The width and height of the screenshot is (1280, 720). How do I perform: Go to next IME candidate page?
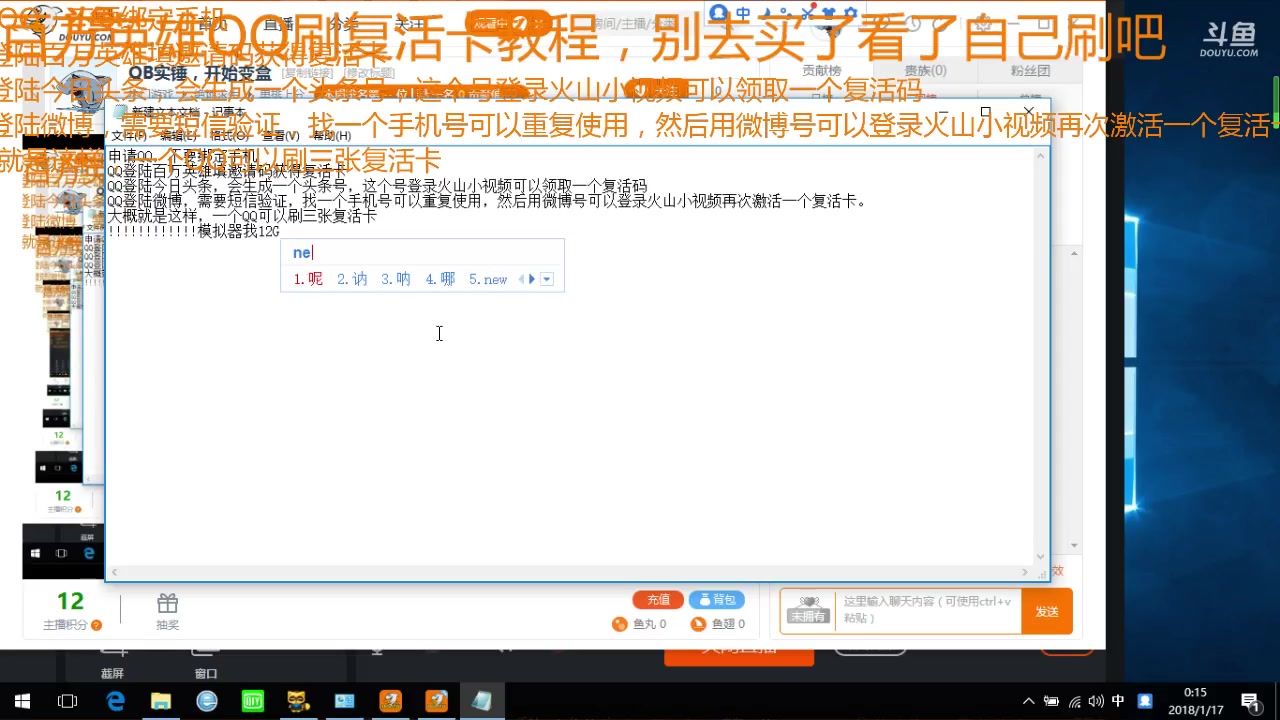532,279
